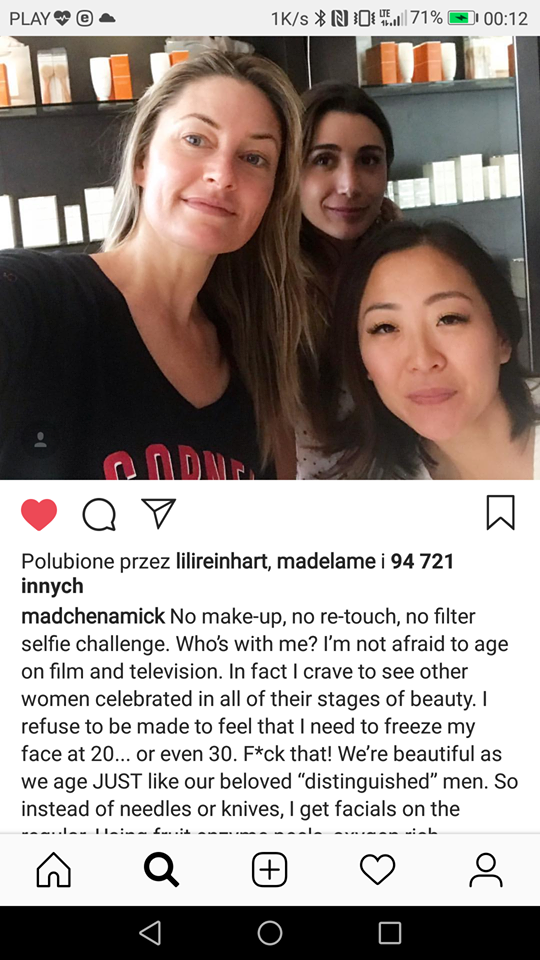Go to Home feed tab

coord(54,869)
